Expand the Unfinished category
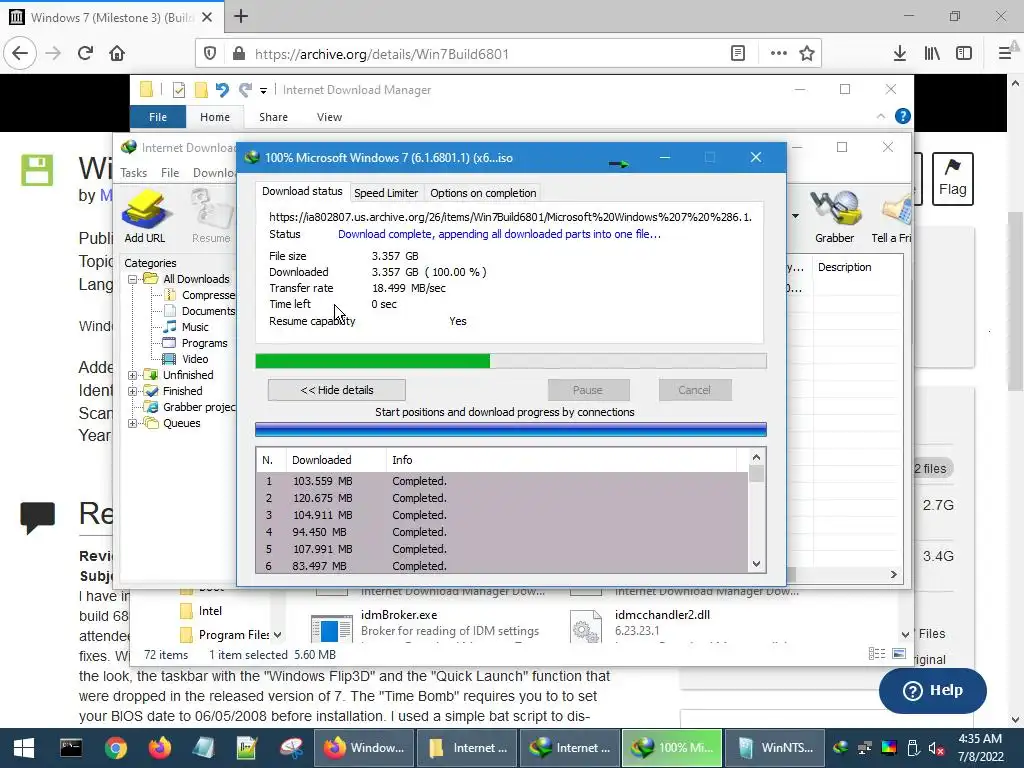Viewport: 1024px width, 768px height. pos(133,375)
